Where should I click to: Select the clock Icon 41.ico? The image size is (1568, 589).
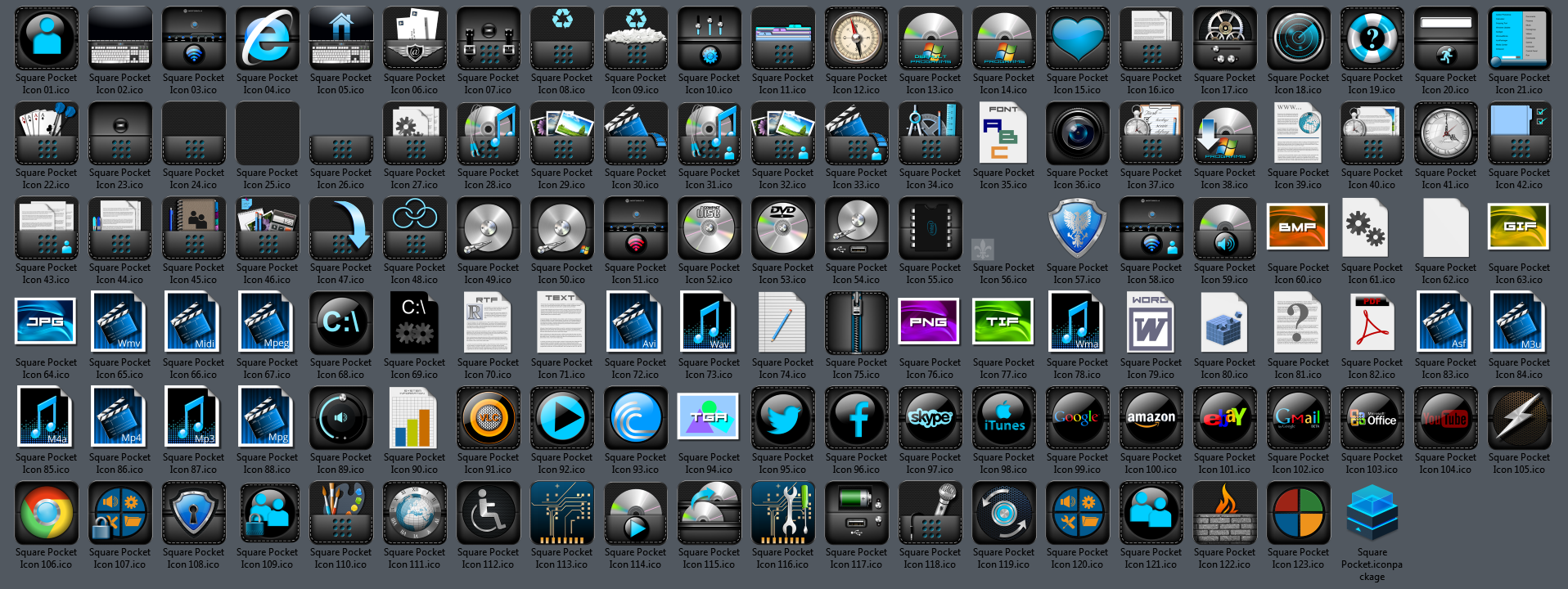pos(1446,133)
